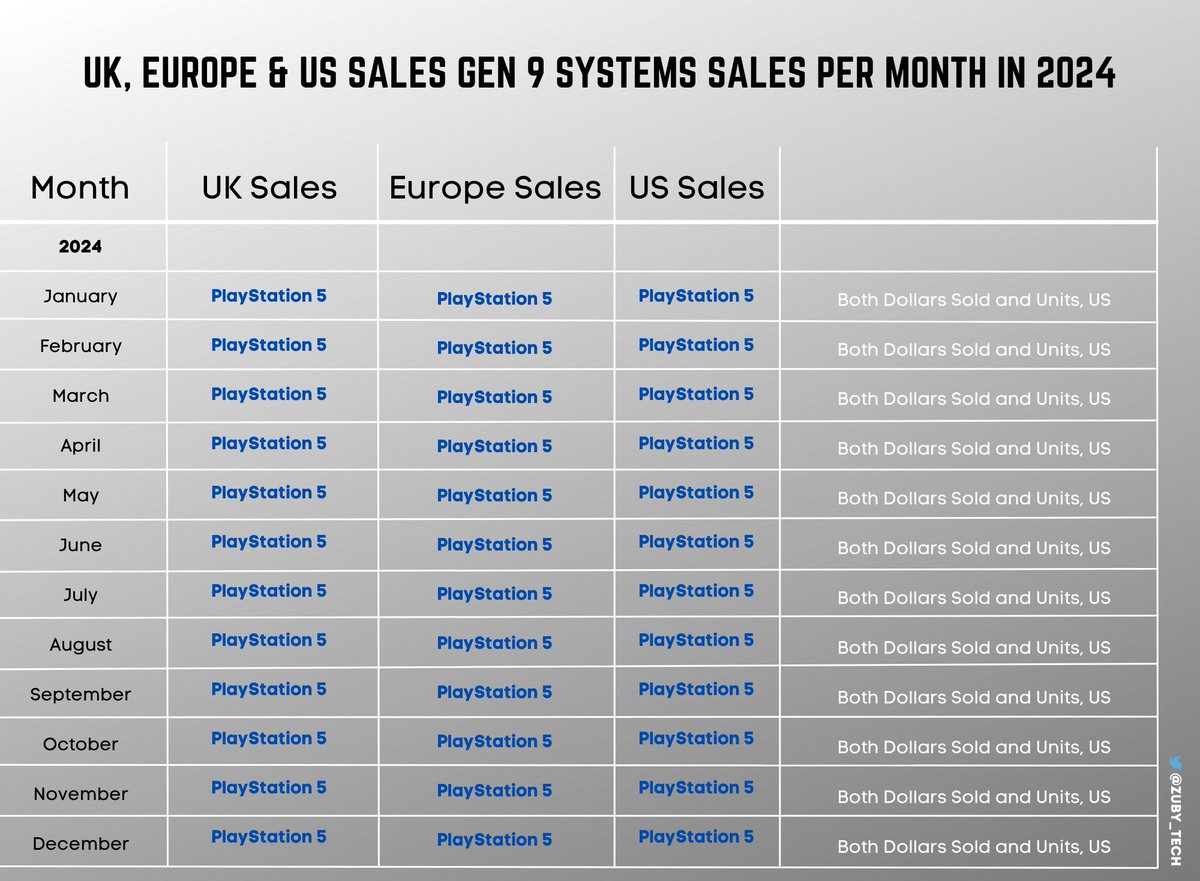Click the November month label
The image size is (1200, 881).
coord(80,794)
